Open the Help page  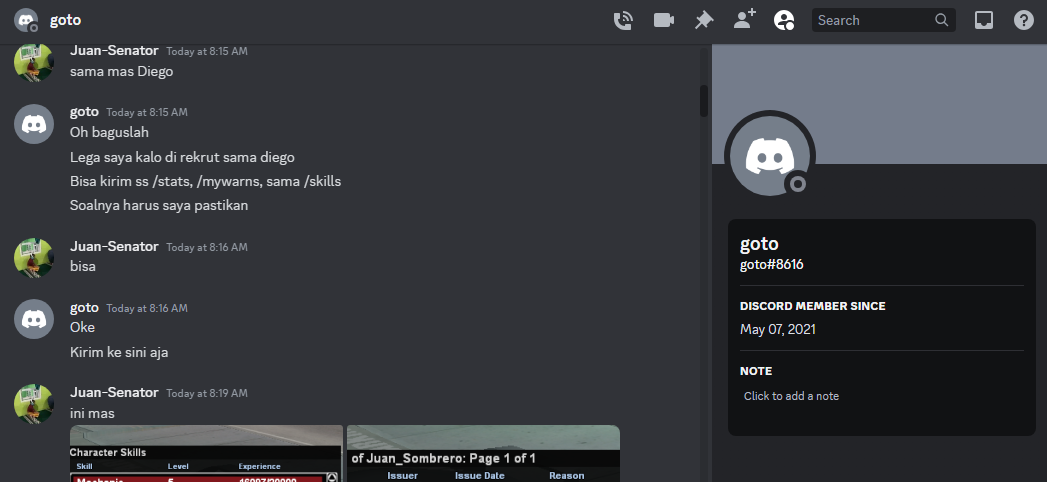point(1024,20)
